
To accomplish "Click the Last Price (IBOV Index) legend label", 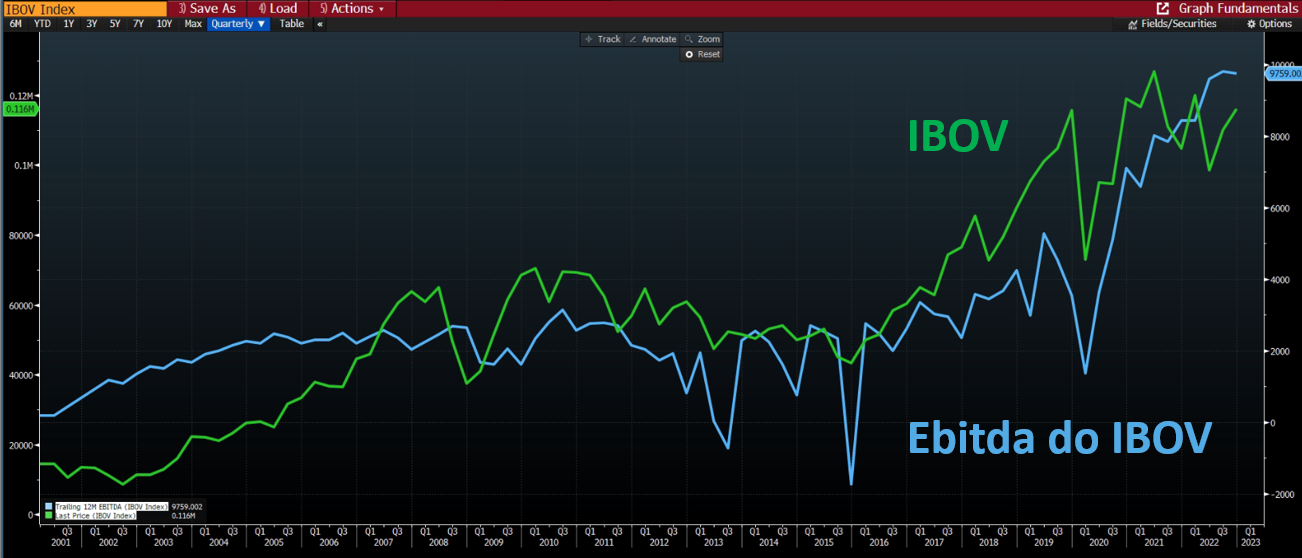I will (95, 516).
